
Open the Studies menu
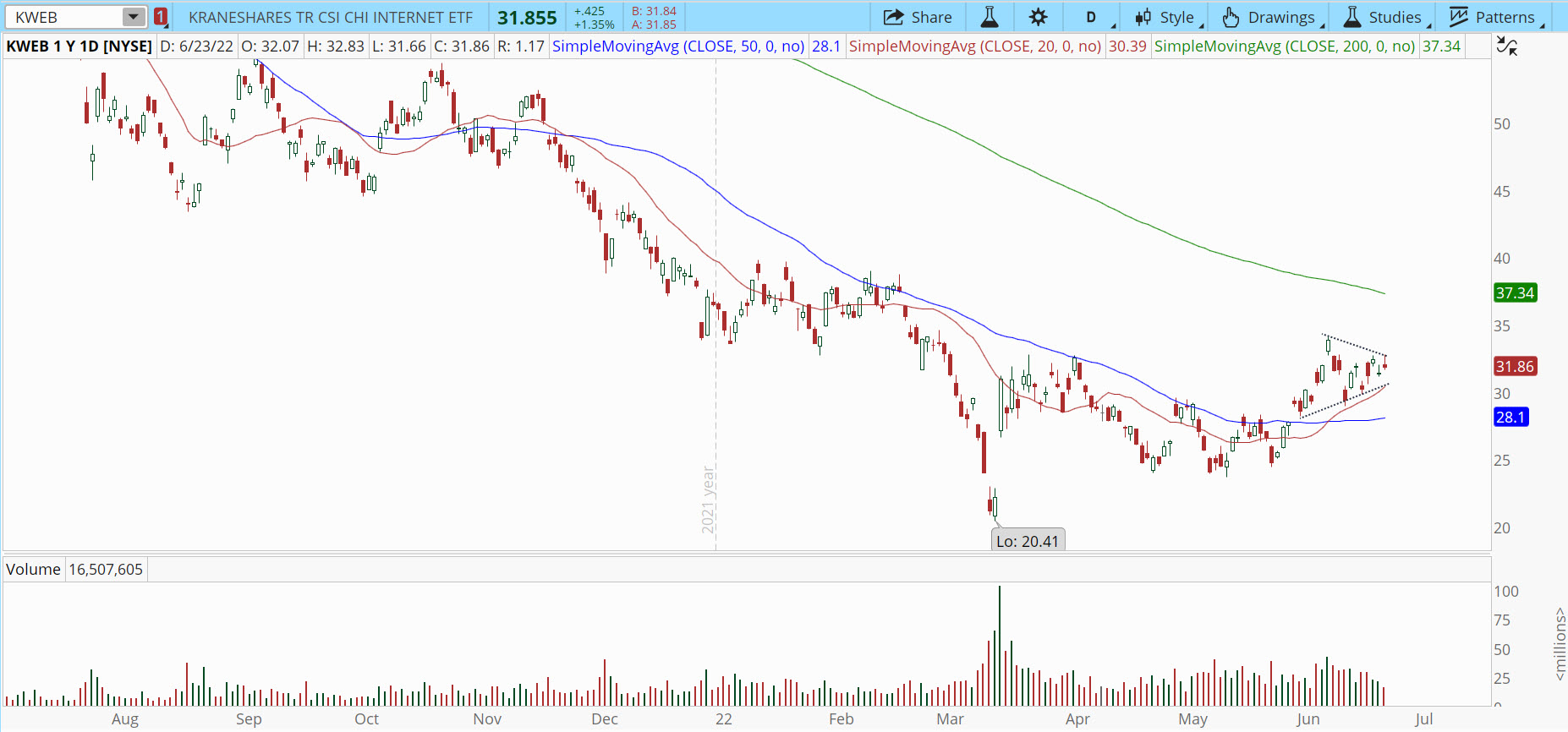coord(1386,17)
